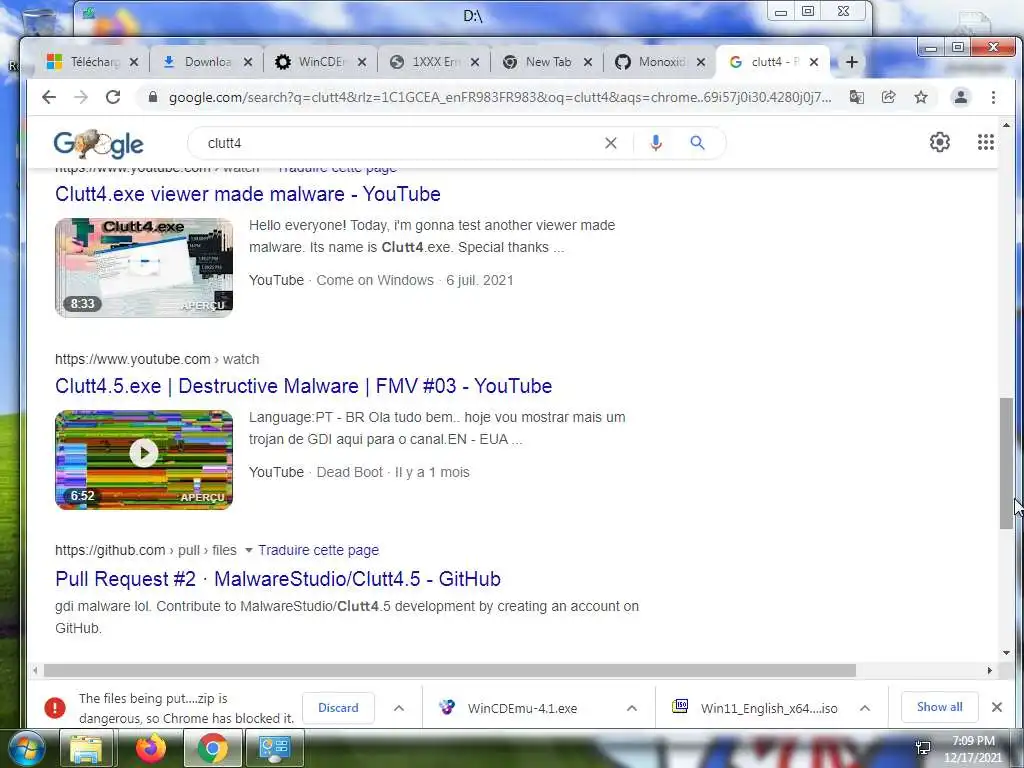Clear the search box with the X

(611, 143)
